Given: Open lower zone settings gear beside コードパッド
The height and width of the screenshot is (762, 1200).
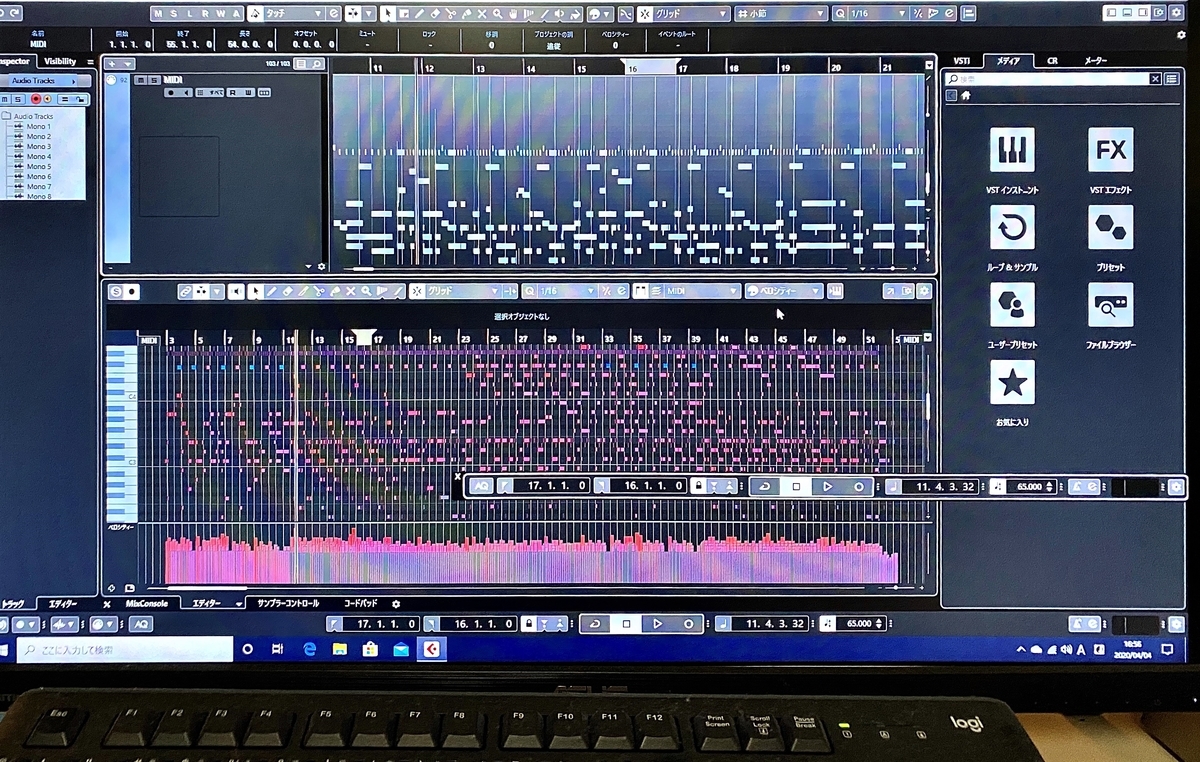Looking at the screenshot, I should coord(396,604).
